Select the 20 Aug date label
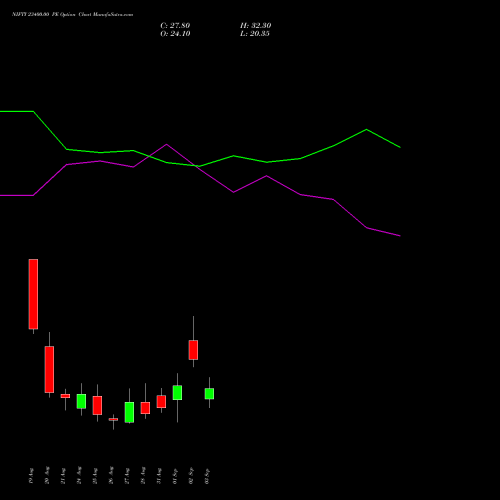This screenshot has height=500, width=500. [47, 476]
